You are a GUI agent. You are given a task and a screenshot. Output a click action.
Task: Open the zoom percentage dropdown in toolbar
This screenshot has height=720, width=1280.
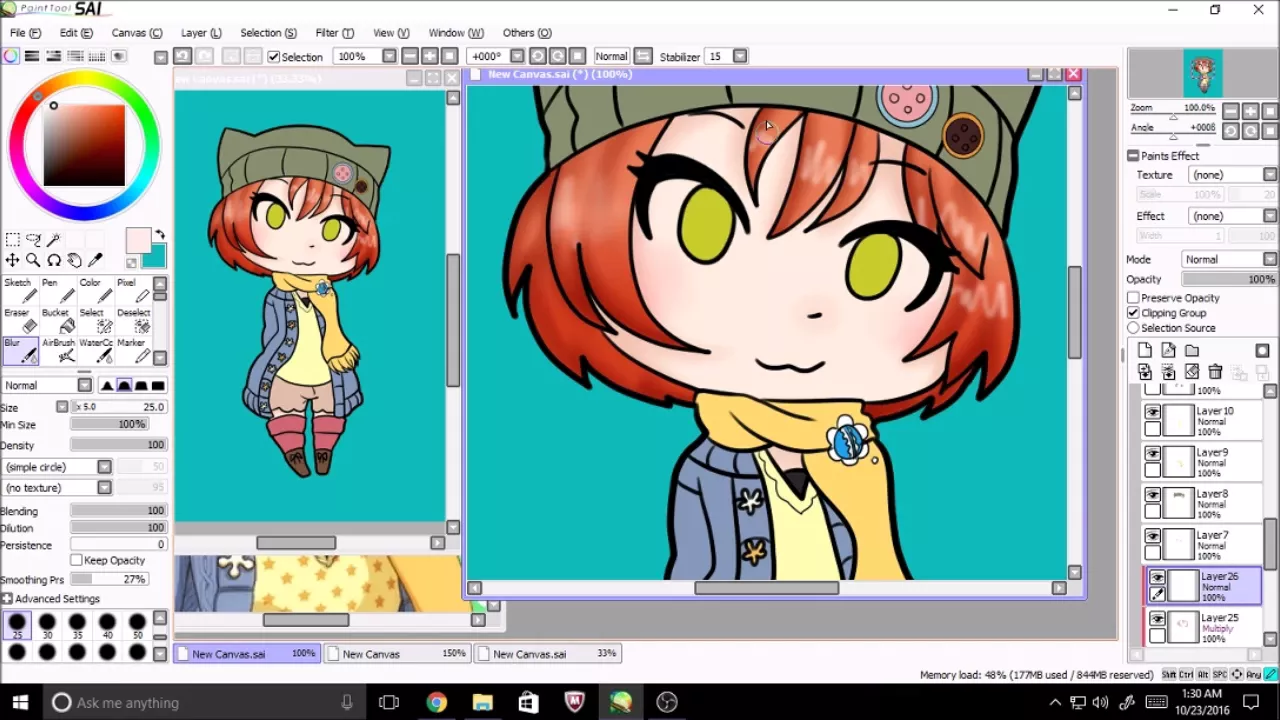pos(389,56)
